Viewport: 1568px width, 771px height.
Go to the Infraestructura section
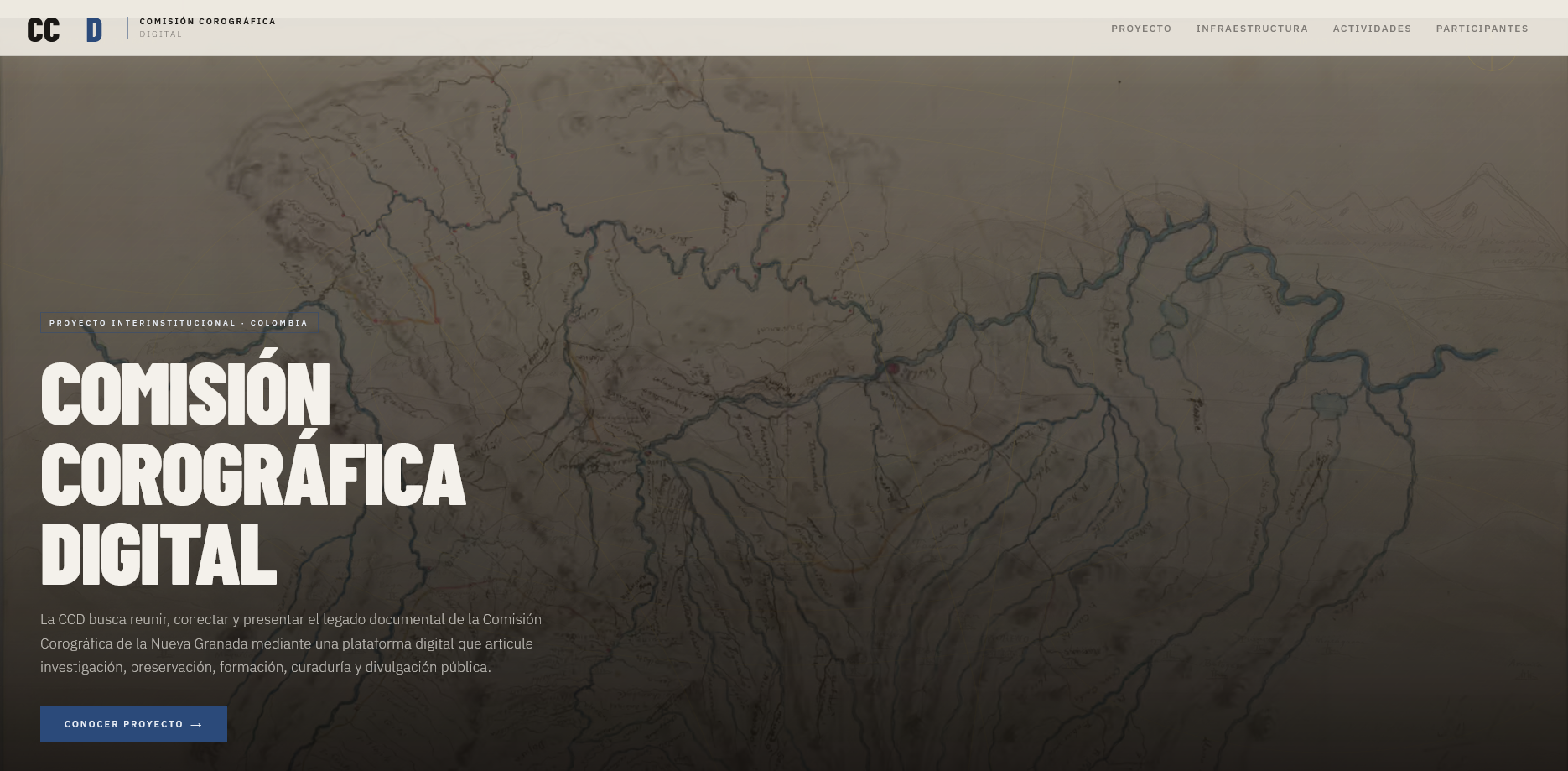tap(1252, 29)
